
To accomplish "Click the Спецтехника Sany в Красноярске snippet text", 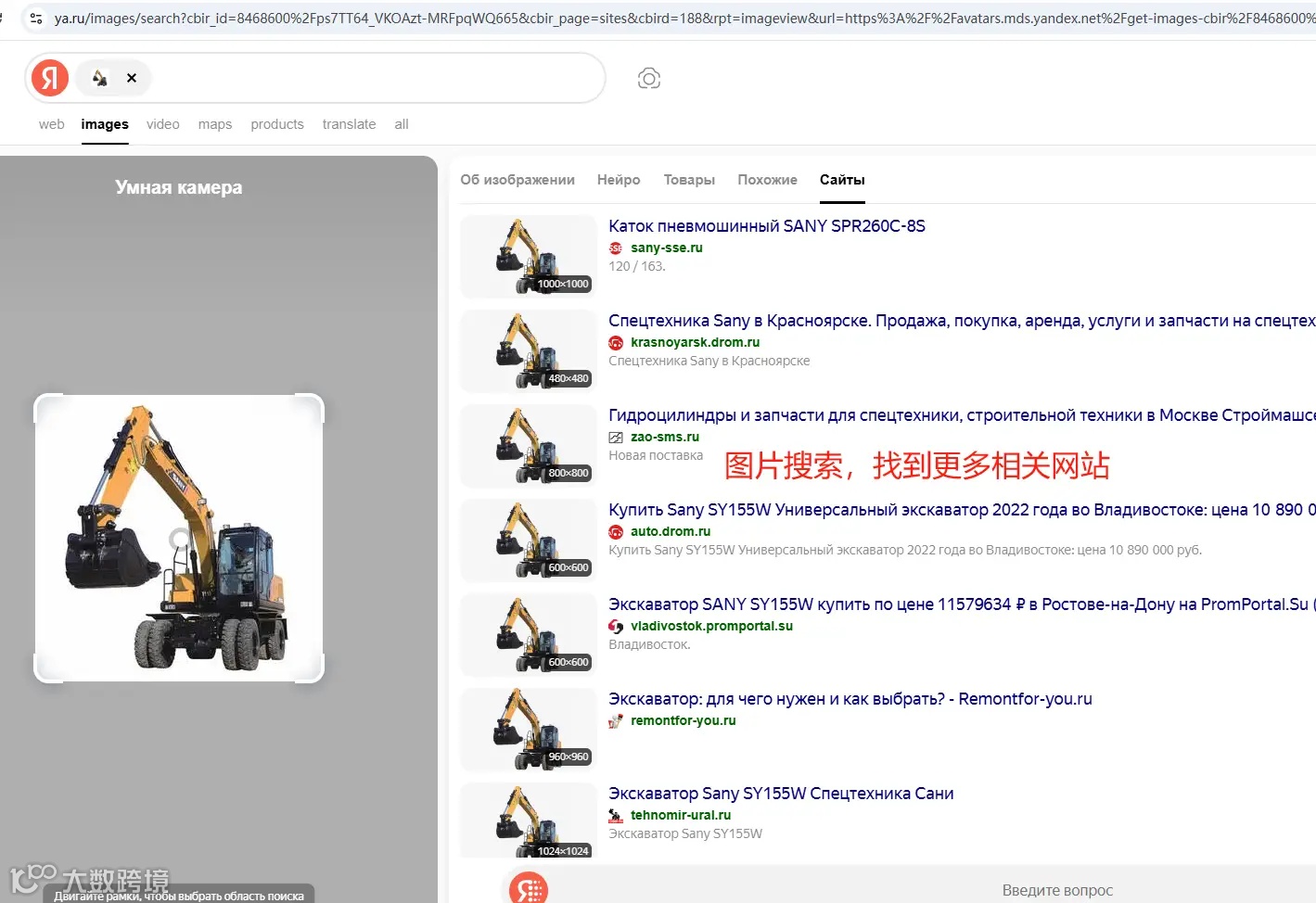I will pyautogui.click(x=709, y=361).
